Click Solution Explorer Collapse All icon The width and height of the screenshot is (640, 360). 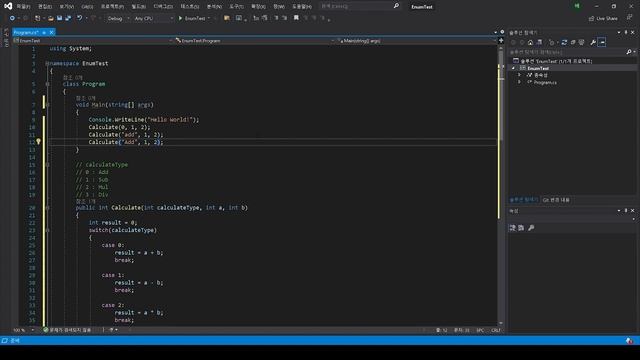(573, 42)
